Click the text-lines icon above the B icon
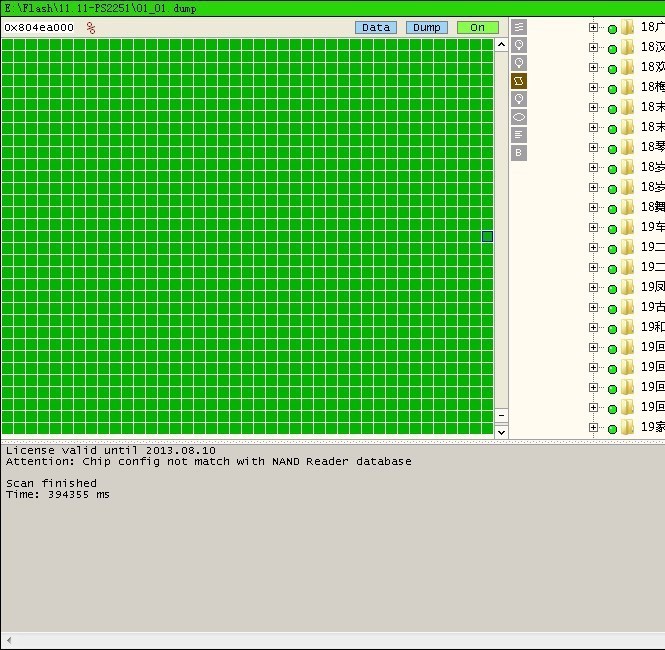The height and width of the screenshot is (650, 665). (x=519, y=135)
